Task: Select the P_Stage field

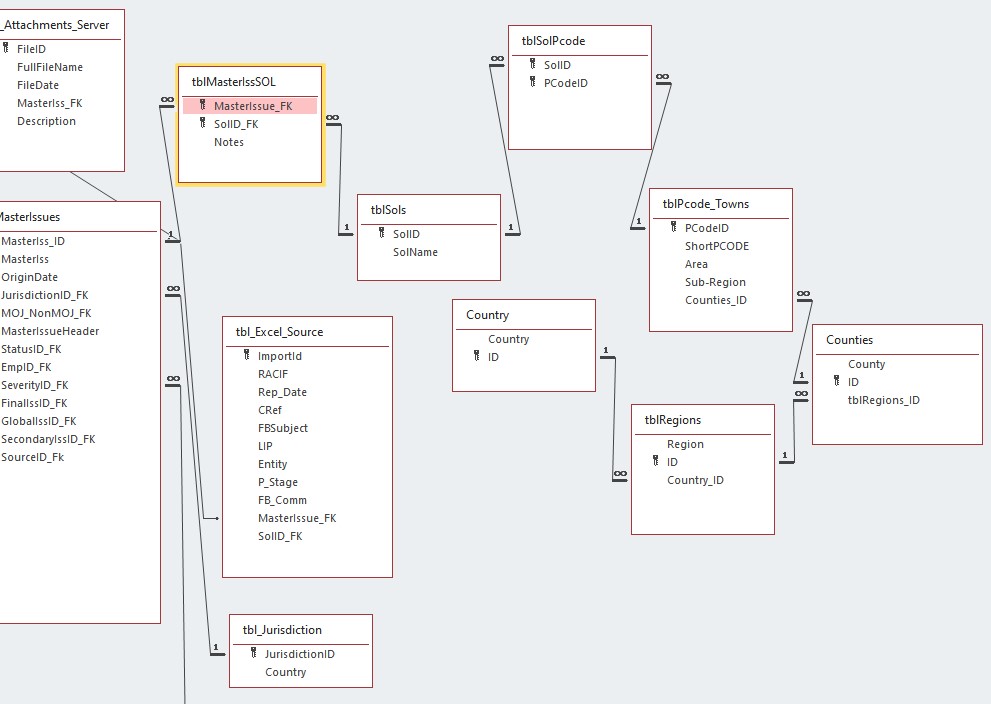Action: pos(277,482)
